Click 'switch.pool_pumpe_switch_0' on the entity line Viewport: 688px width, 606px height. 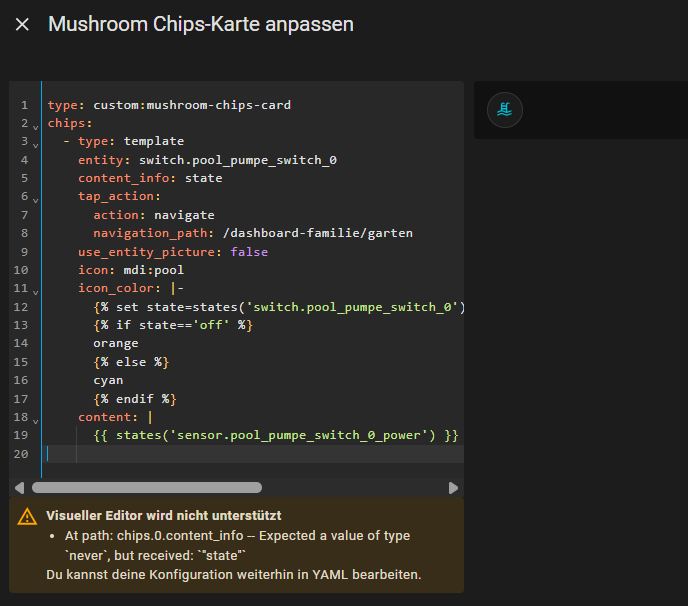coord(238,160)
